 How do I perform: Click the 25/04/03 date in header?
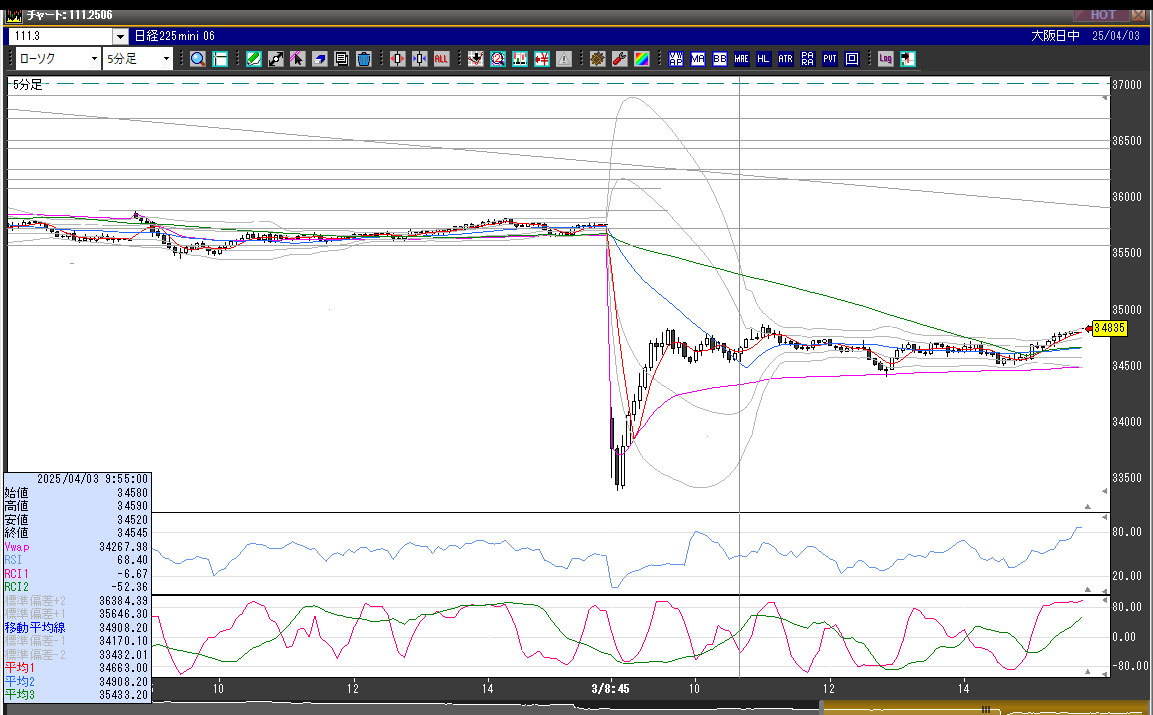coord(1116,36)
